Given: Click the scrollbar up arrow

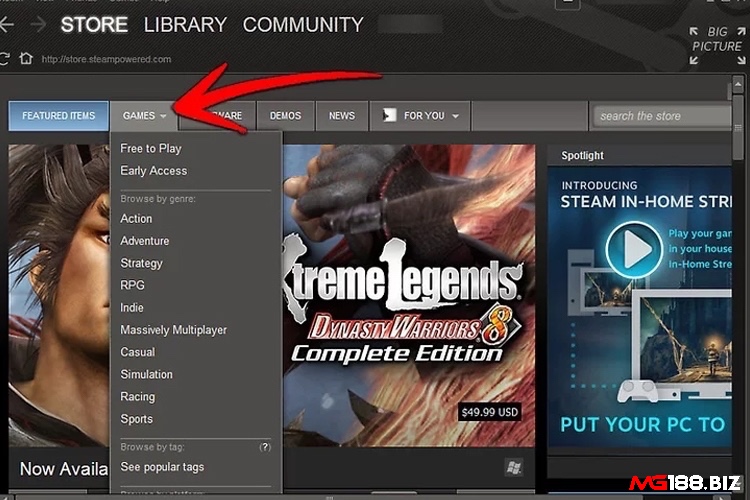Looking at the screenshot, I should [738, 84].
